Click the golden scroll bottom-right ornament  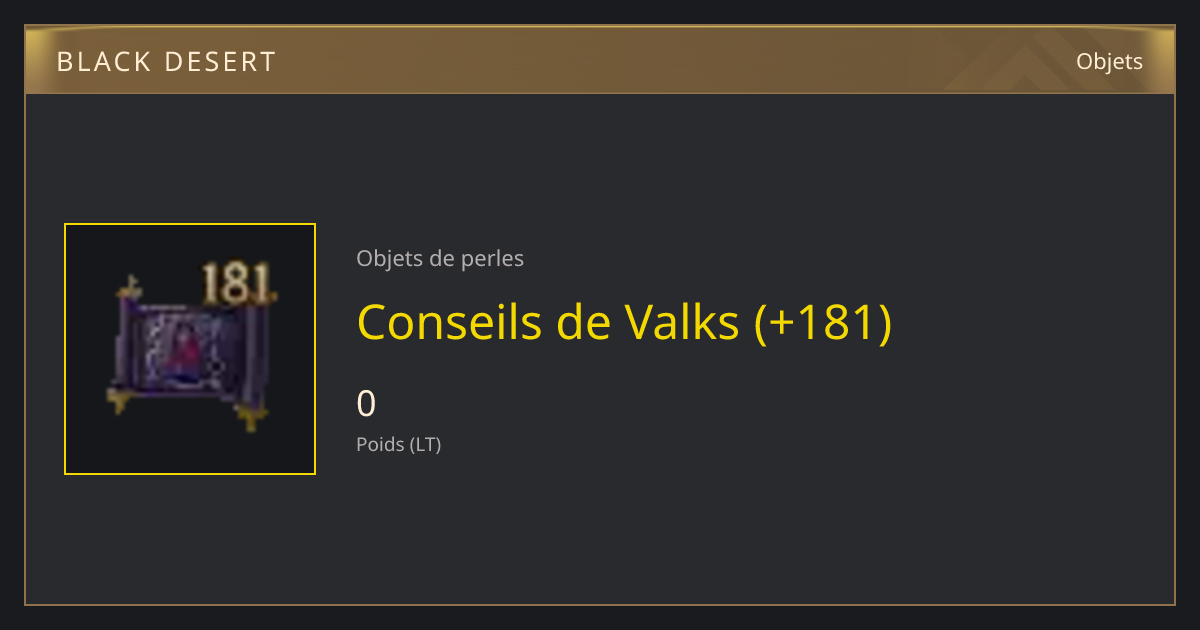250,414
